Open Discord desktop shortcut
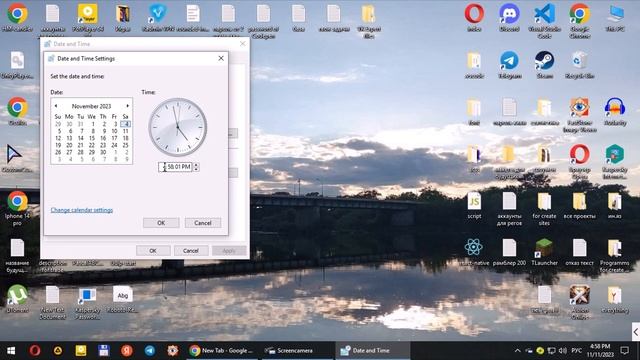This screenshot has width=640, height=360. coord(509,18)
